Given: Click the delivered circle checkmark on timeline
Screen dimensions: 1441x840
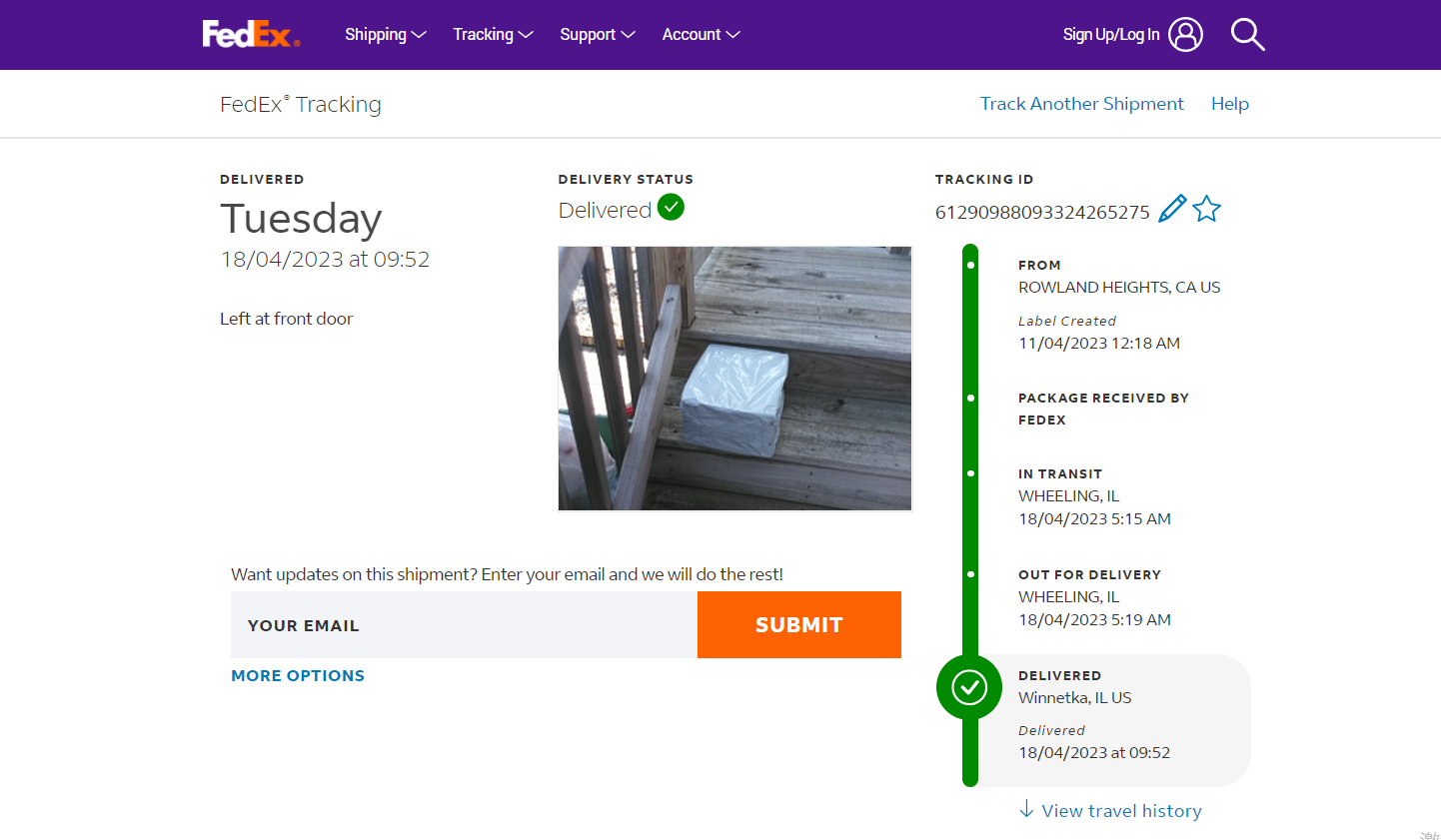Looking at the screenshot, I should pyautogui.click(x=969, y=687).
